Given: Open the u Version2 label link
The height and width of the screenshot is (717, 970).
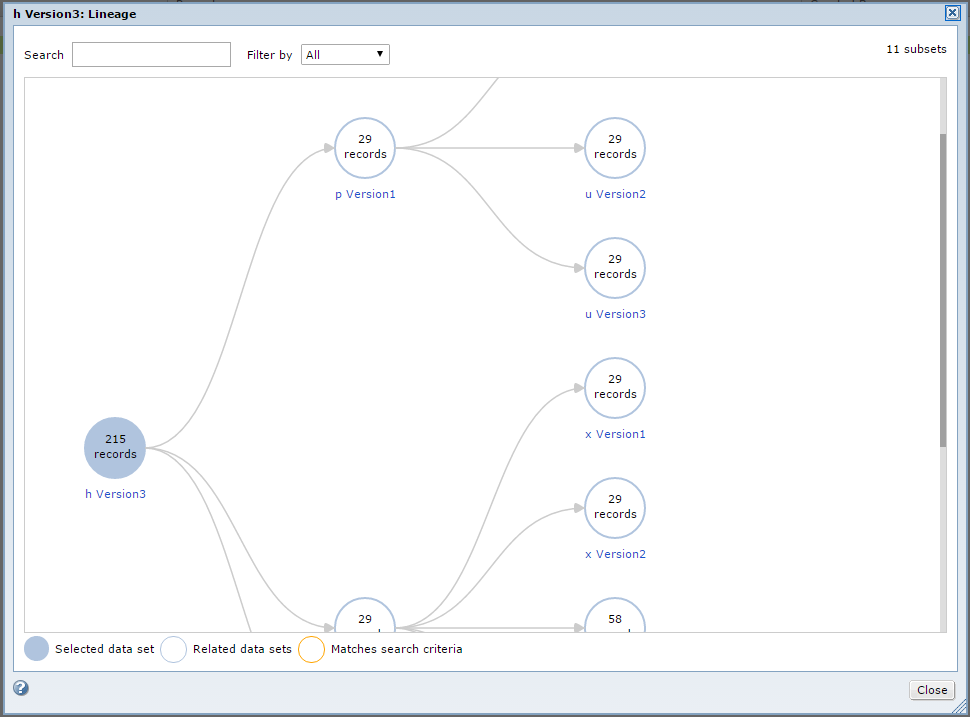Looking at the screenshot, I should pyautogui.click(x=615, y=194).
